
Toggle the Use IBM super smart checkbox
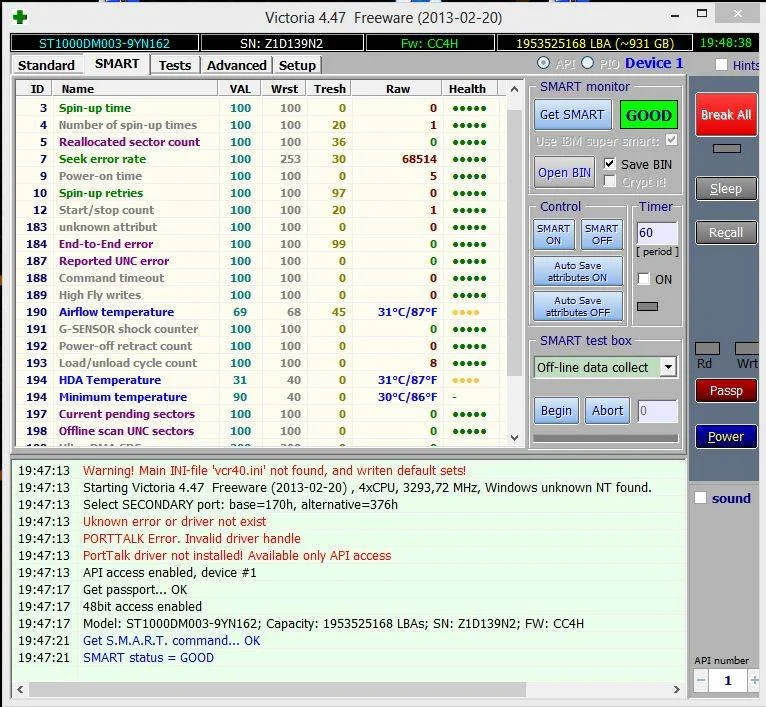pyautogui.click(x=672, y=140)
